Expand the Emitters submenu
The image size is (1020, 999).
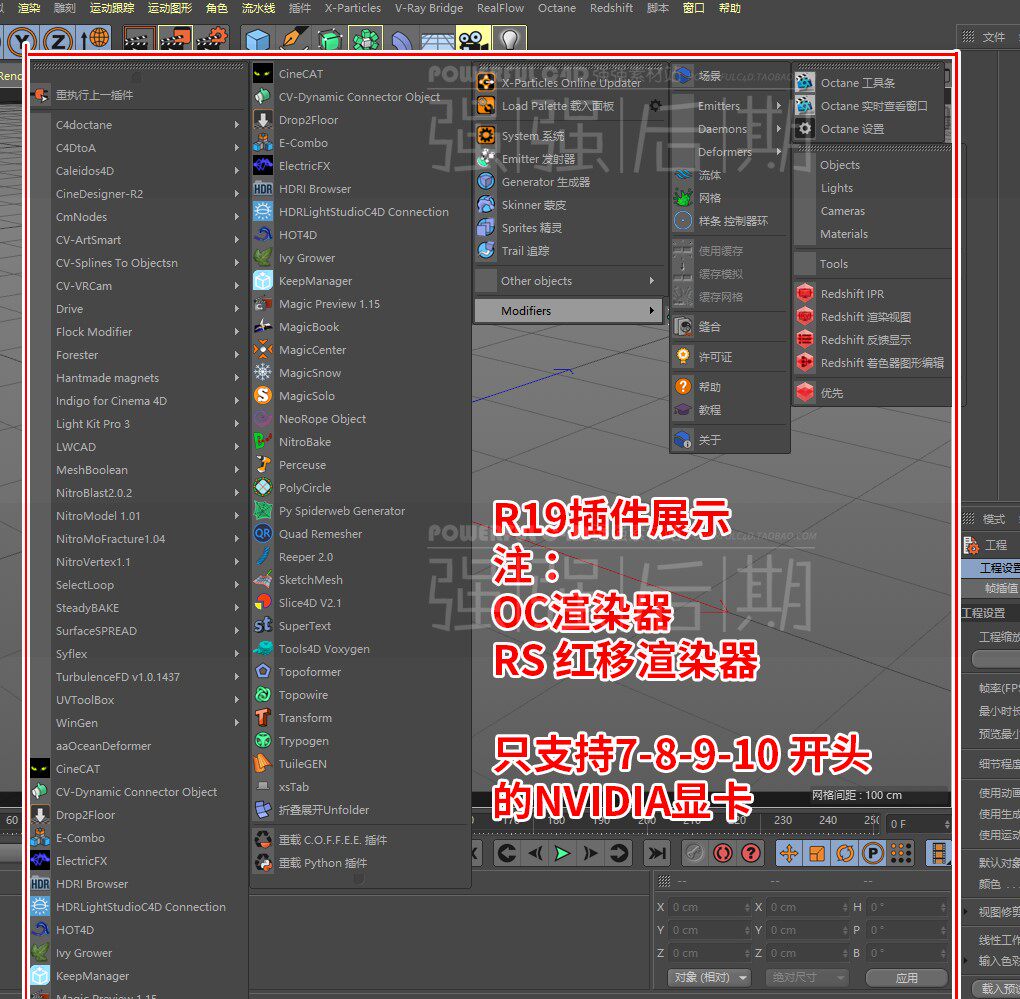coord(730,106)
